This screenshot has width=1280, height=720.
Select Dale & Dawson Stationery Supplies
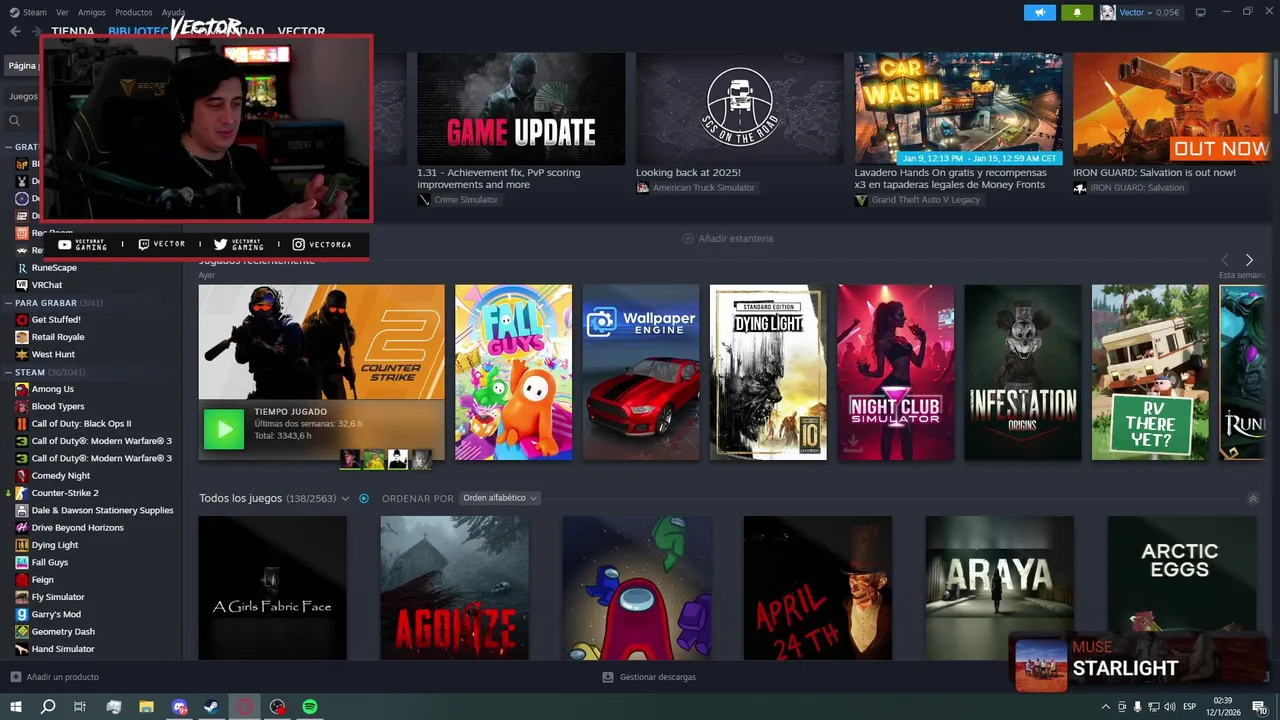click(102, 510)
